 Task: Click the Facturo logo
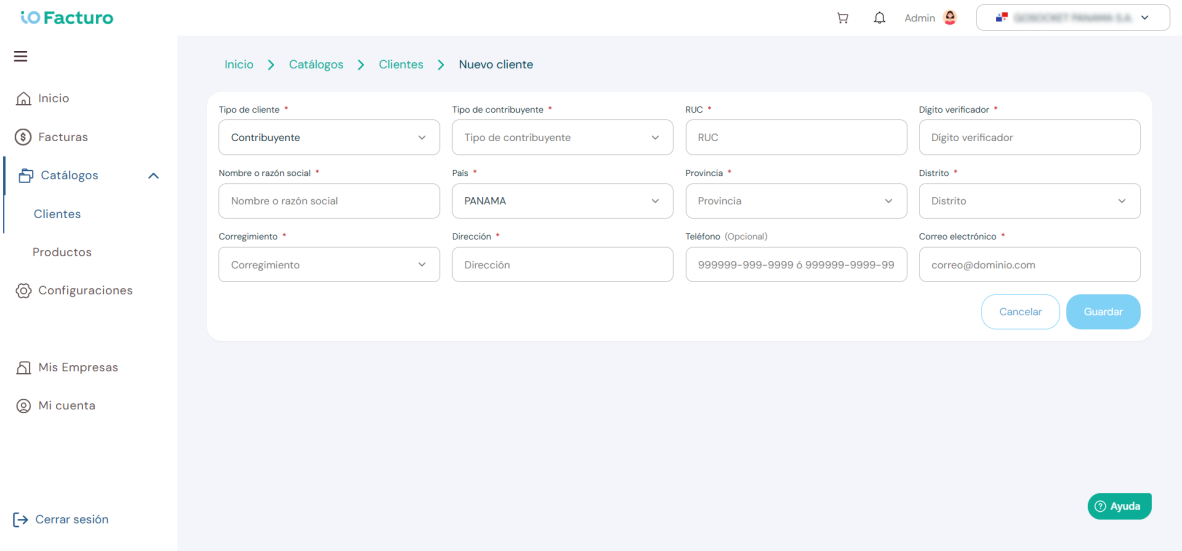click(68, 17)
